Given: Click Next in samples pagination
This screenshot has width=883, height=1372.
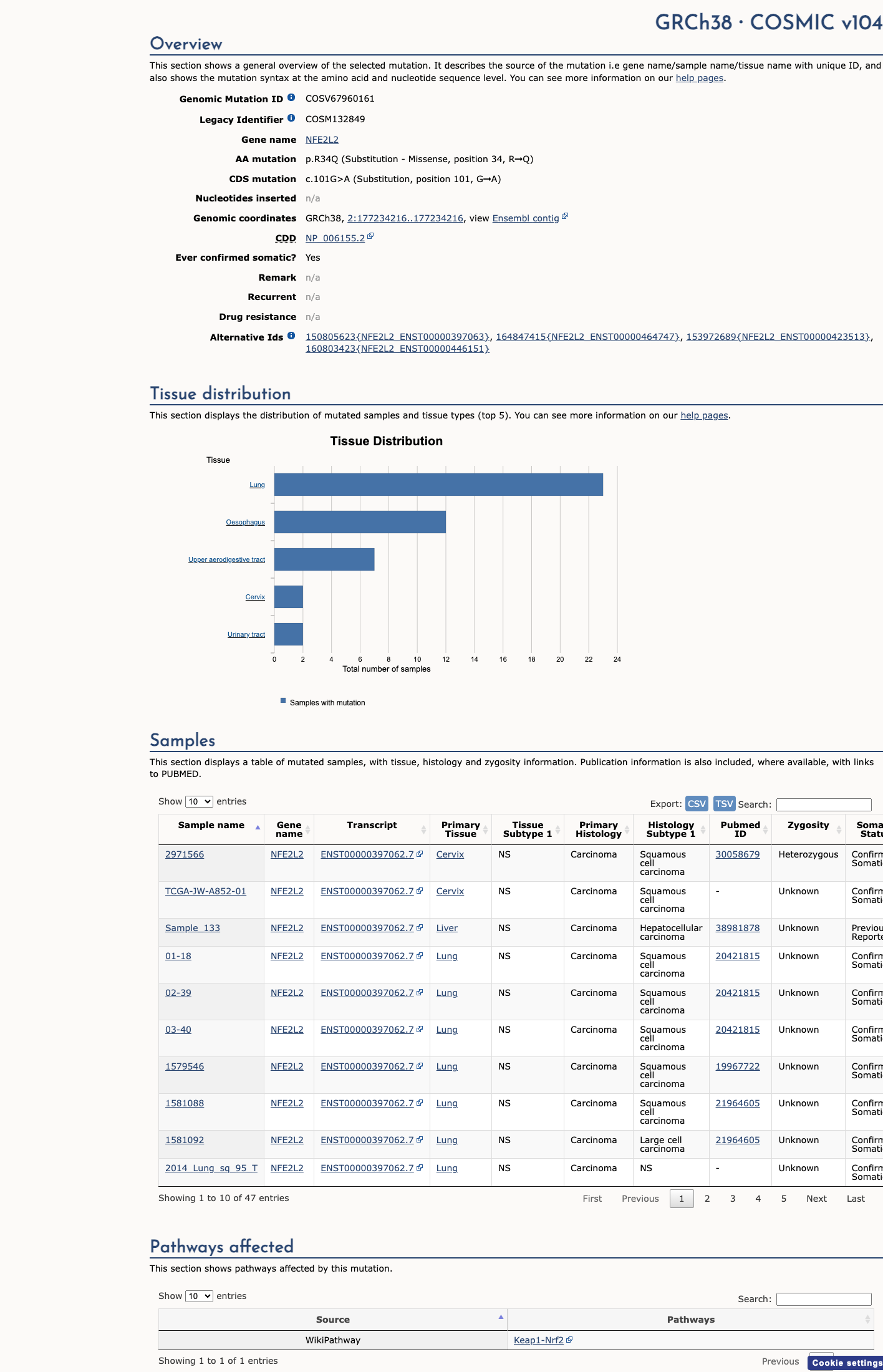Looking at the screenshot, I should click(816, 1199).
